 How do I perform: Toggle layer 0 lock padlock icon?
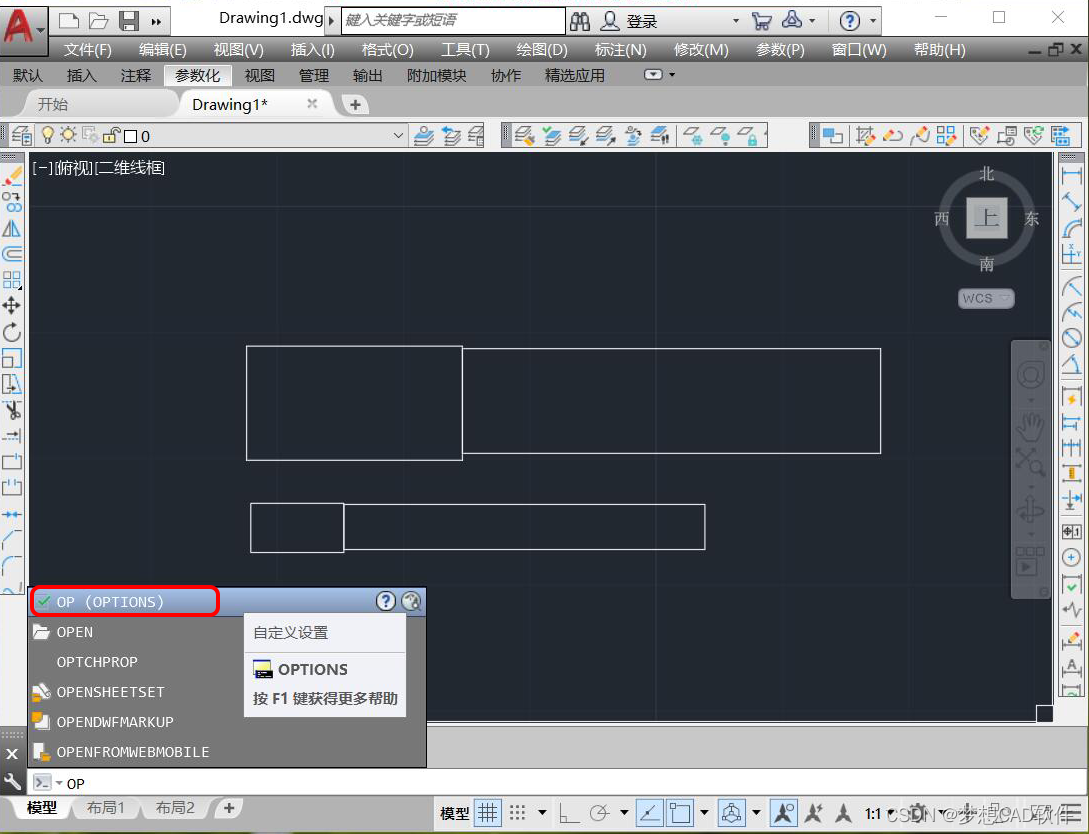(111, 135)
